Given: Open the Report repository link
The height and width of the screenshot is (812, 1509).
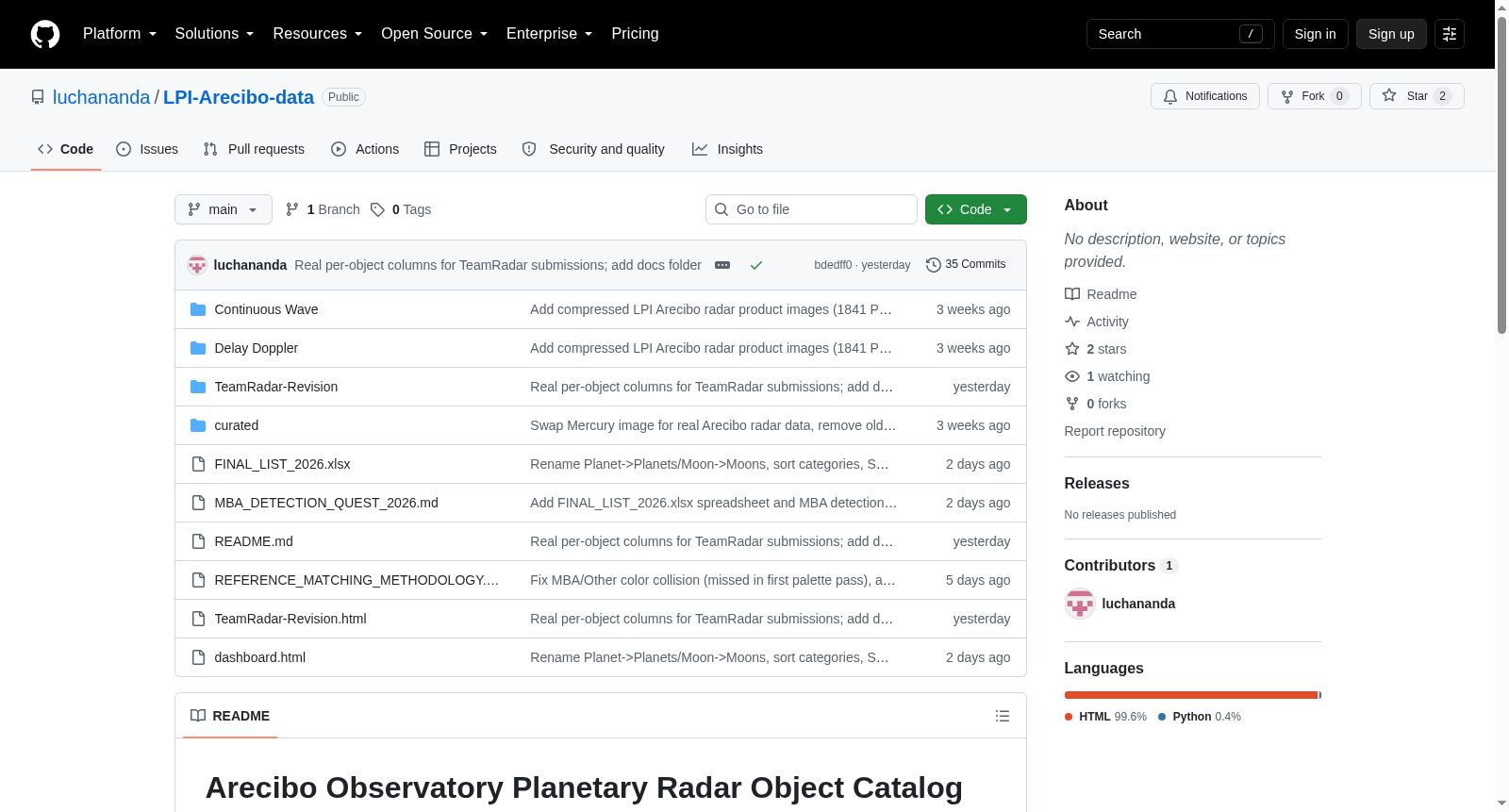Looking at the screenshot, I should (1115, 431).
